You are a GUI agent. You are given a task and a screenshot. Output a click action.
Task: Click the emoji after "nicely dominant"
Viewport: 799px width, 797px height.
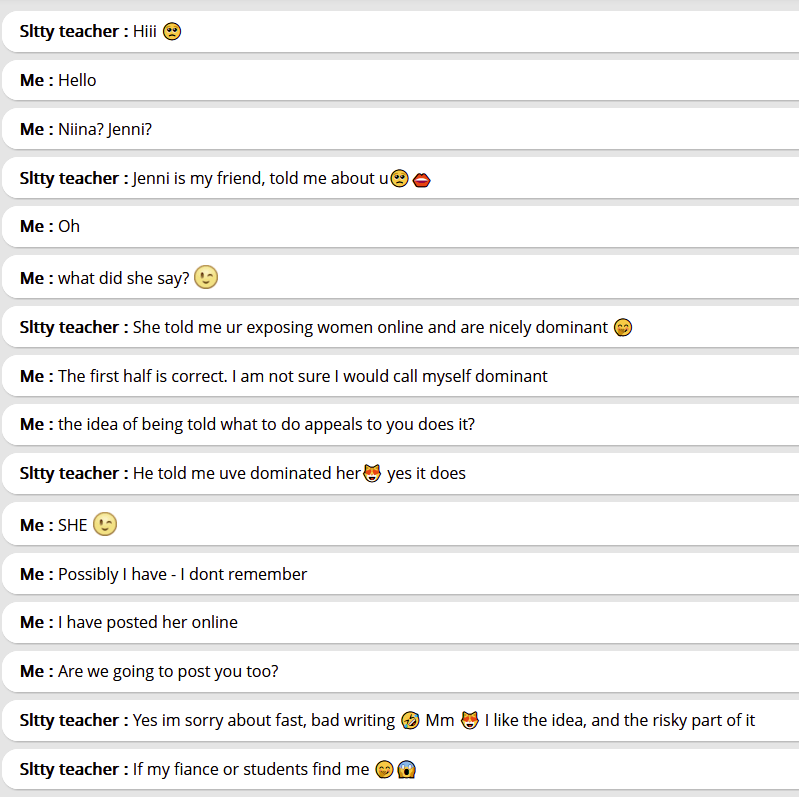click(x=623, y=327)
